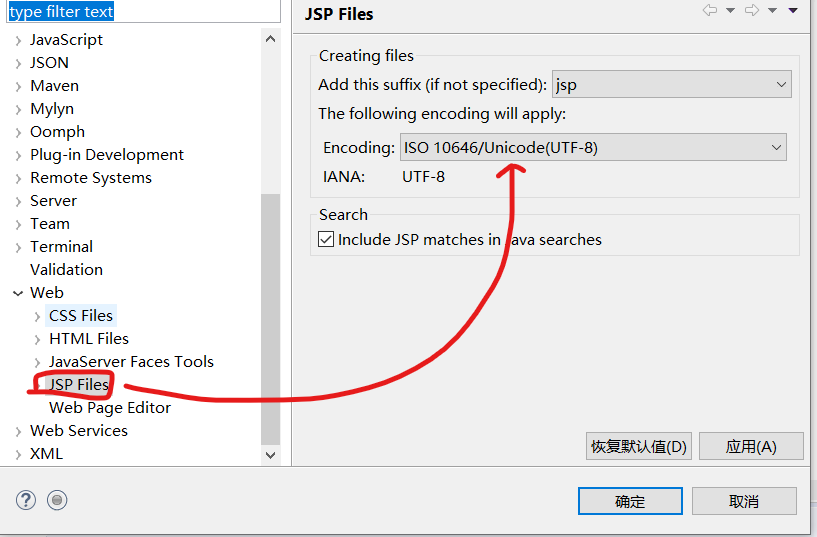The height and width of the screenshot is (537, 817).
Task: Select Web Page Editor item
Action: [x=109, y=407]
